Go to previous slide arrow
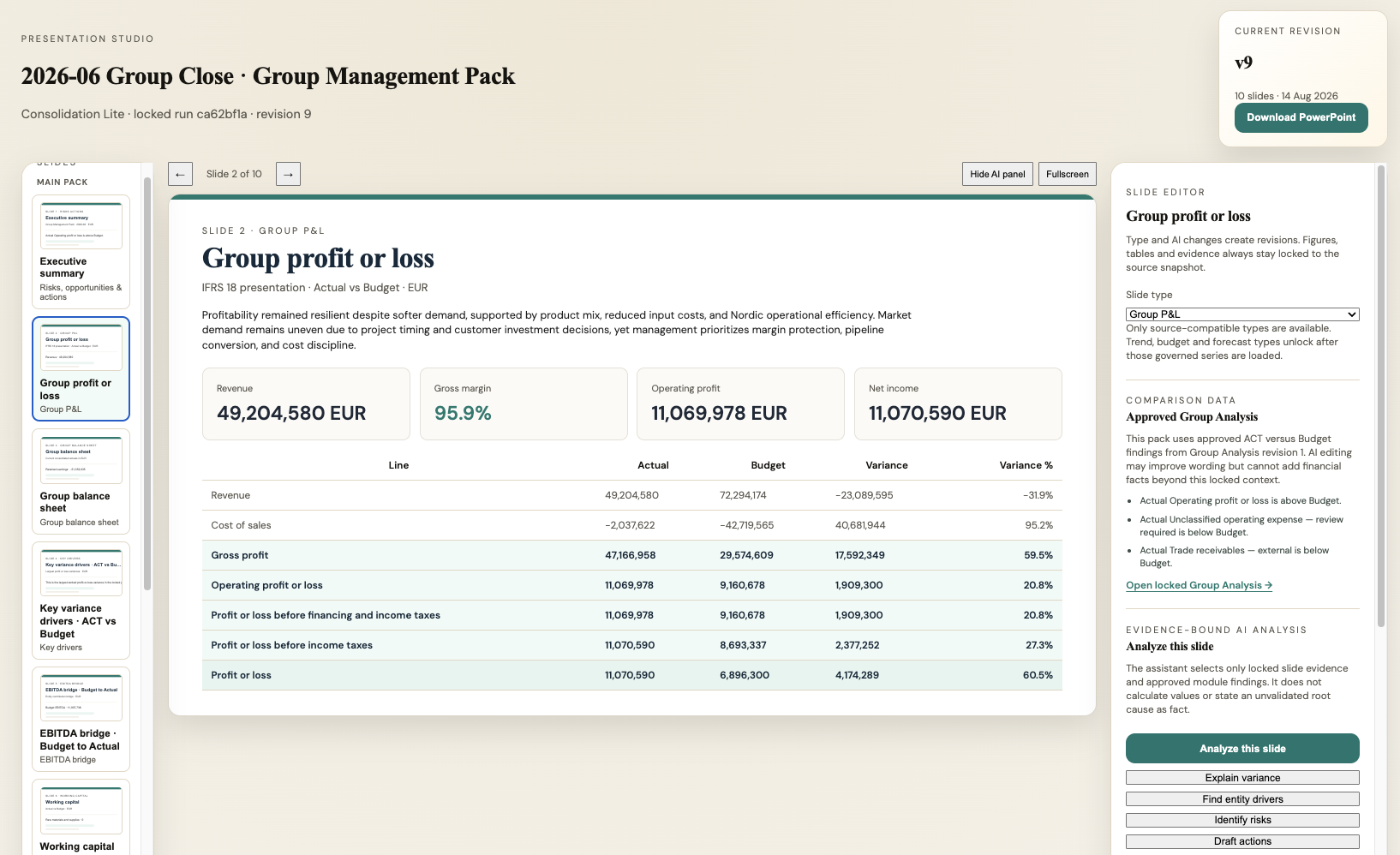The image size is (1400, 855). 180,174
